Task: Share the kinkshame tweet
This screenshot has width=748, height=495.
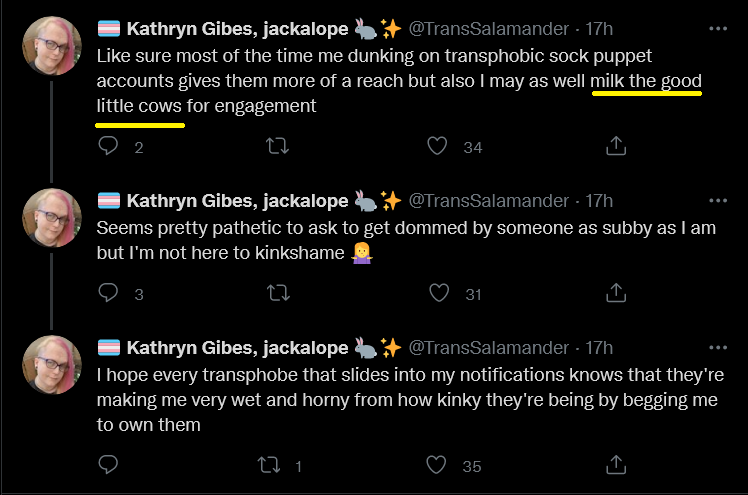Action: [x=616, y=293]
